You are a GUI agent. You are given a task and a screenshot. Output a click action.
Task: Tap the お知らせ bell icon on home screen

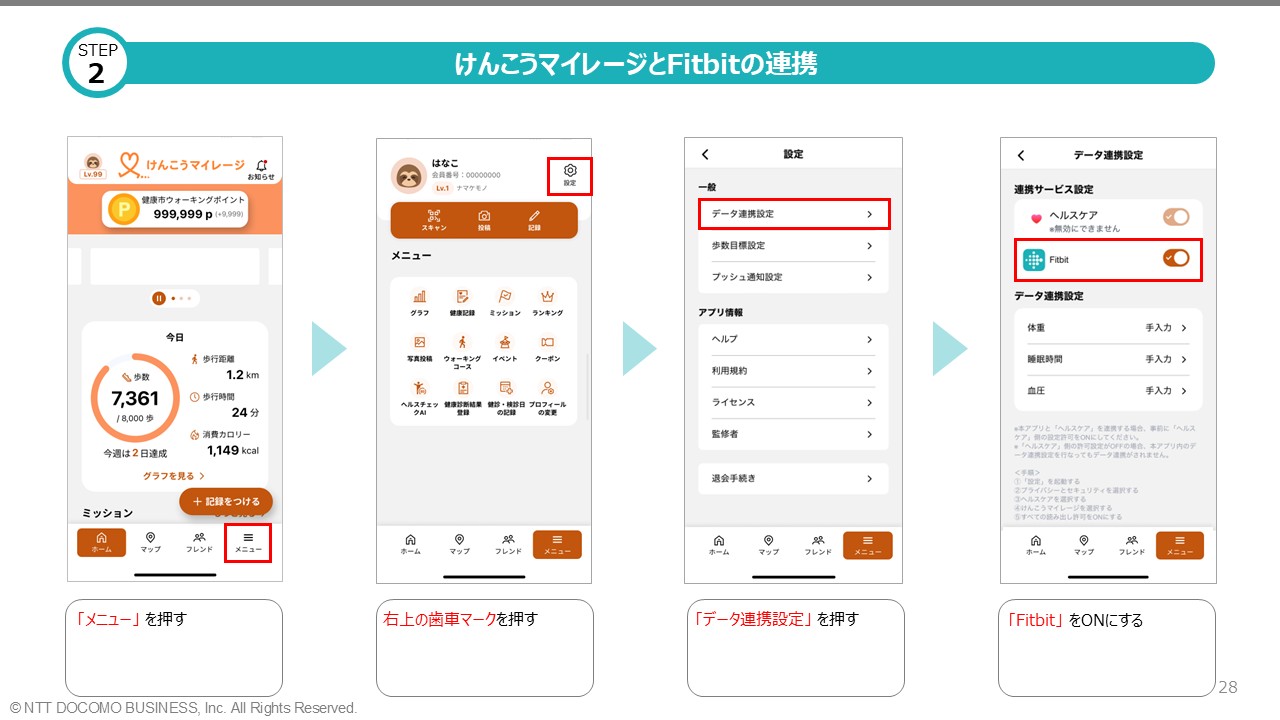click(x=261, y=168)
